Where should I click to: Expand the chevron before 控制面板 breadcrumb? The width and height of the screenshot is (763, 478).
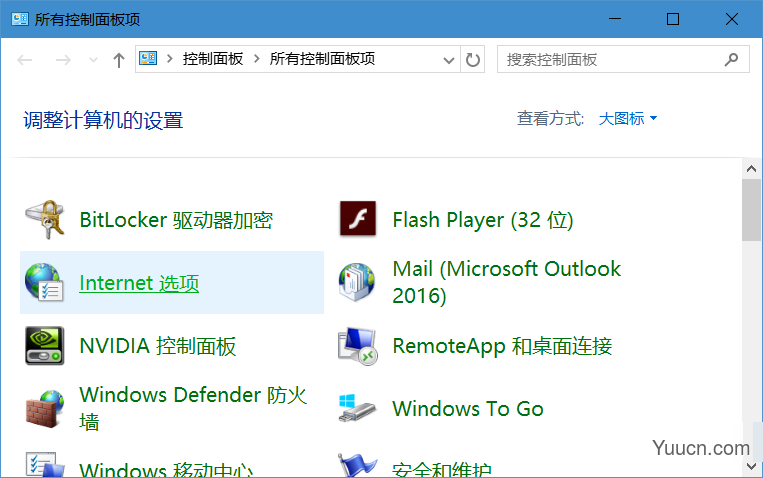[x=169, y=59]
